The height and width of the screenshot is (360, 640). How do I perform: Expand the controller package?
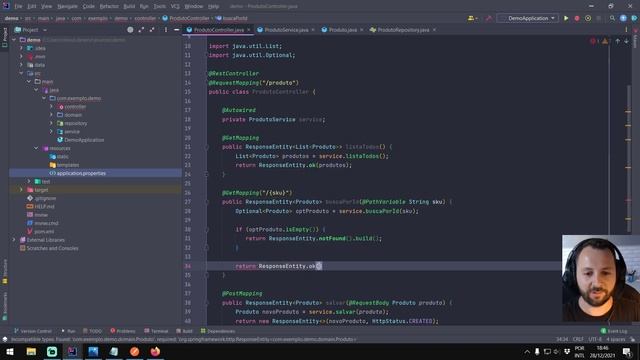(51, 107)
